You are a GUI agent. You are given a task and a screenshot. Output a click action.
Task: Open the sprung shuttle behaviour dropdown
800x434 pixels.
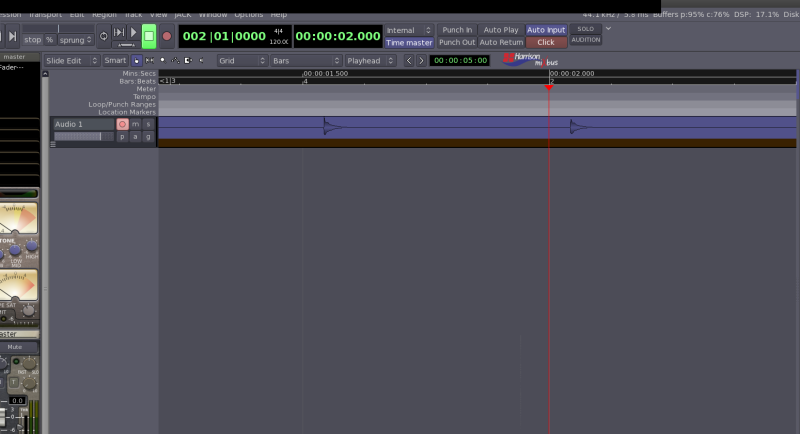coord(75,40)
